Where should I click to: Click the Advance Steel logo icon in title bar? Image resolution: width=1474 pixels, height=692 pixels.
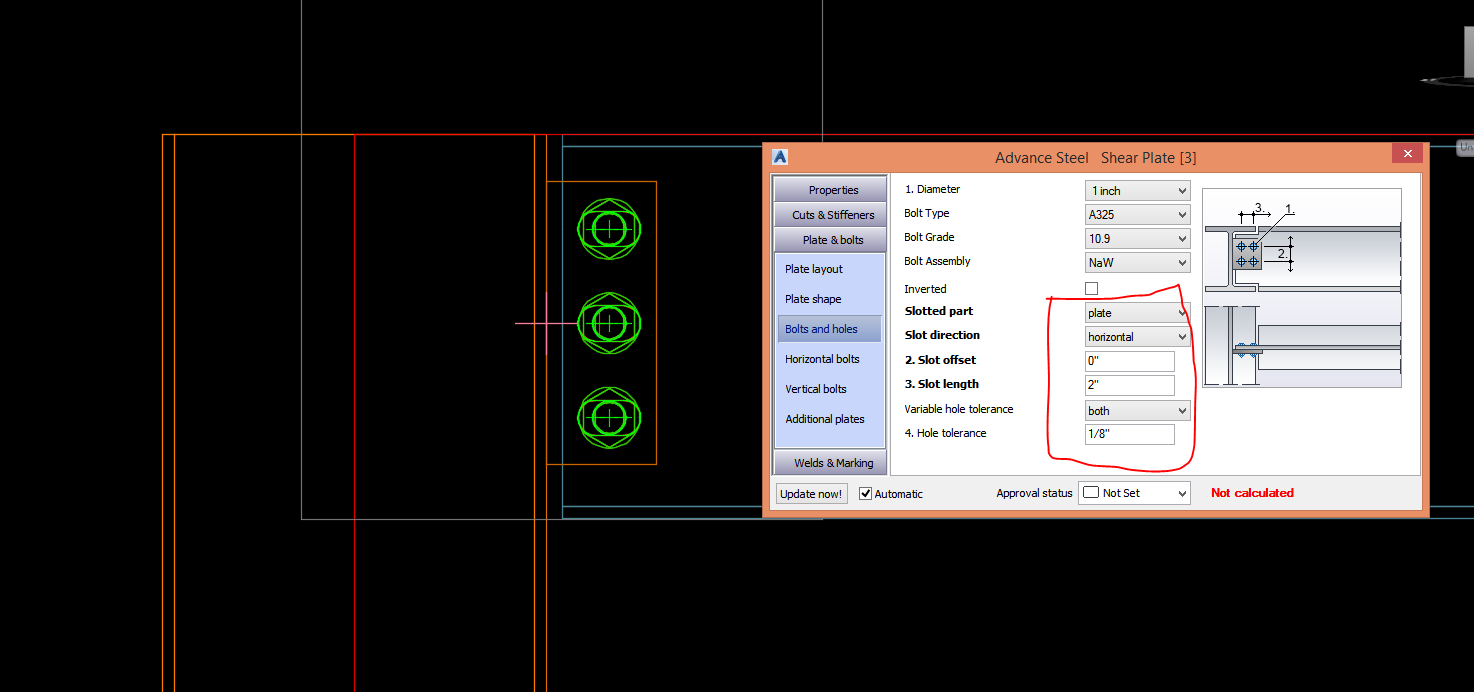779,156
